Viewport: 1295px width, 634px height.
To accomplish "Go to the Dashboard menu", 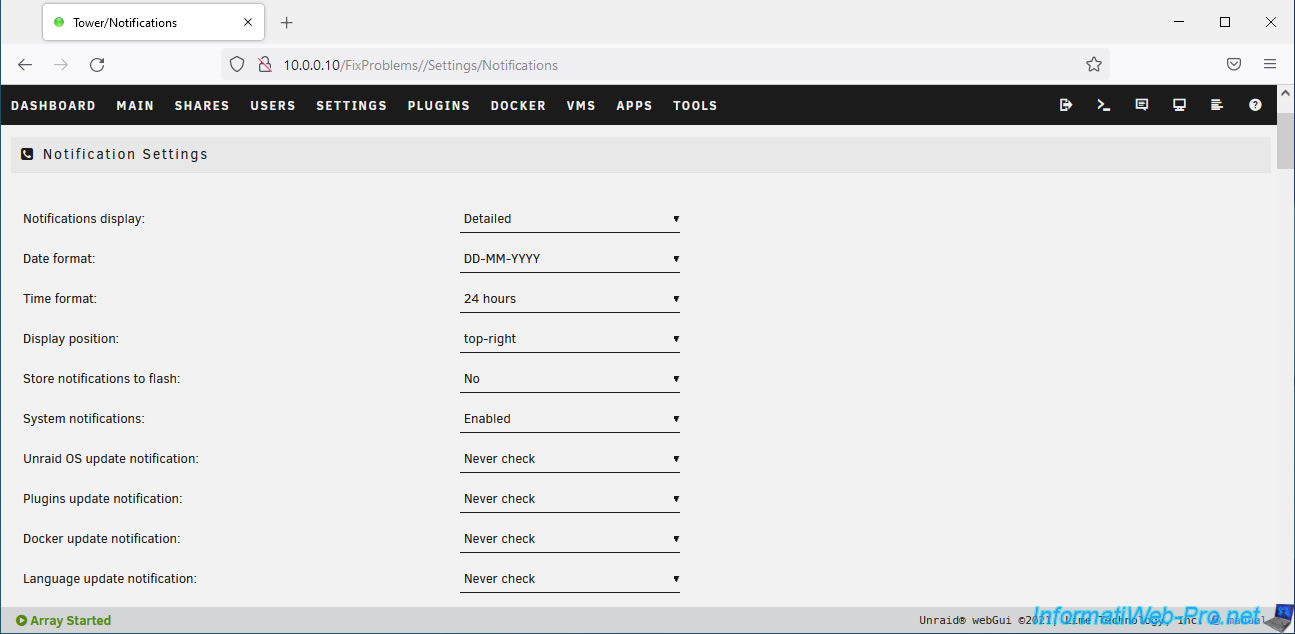I will [53, 106].
